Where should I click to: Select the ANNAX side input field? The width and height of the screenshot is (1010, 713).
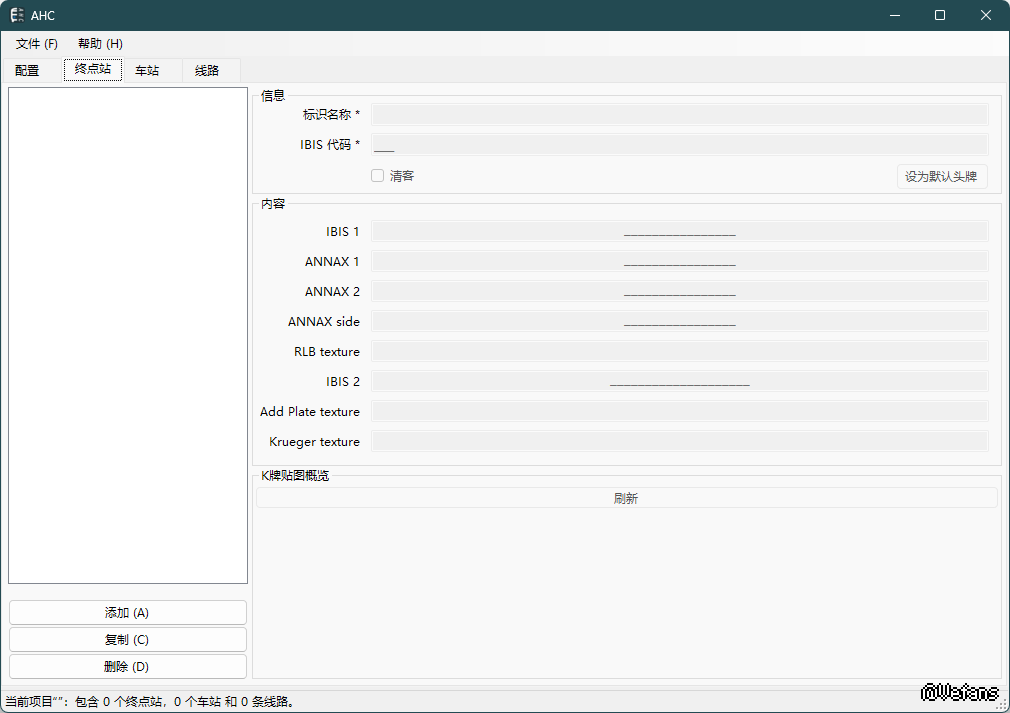click(x=679, y=322)
